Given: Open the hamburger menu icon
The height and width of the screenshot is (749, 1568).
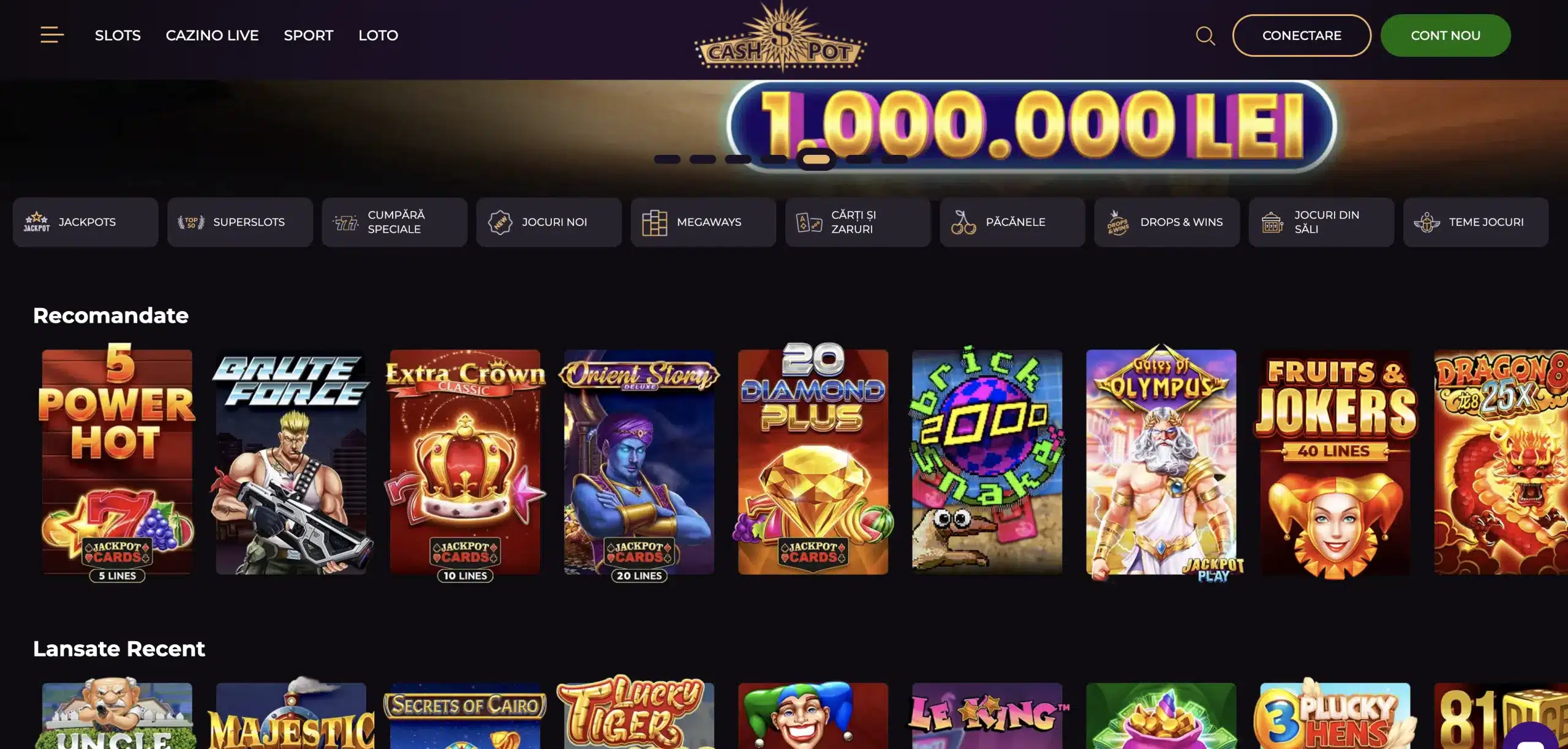Looking at the screenshot, I should click(52, 35).
